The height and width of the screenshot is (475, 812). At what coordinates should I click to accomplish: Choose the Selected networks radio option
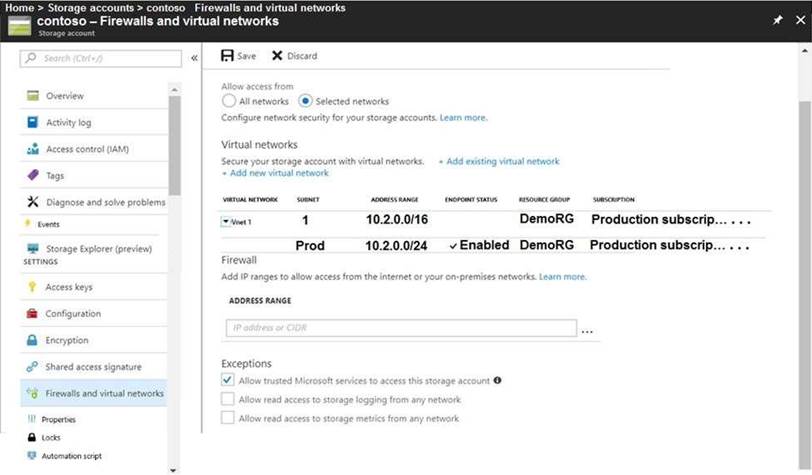[x=305, y=102]
